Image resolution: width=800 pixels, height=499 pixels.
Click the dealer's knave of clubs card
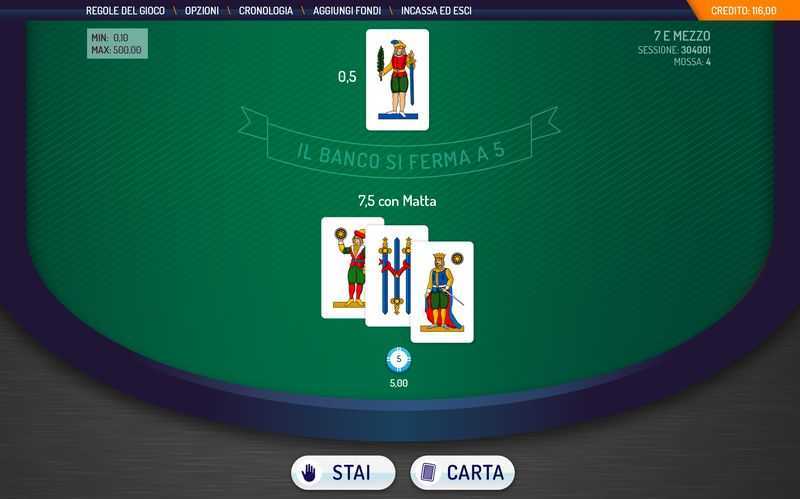click(397, 80)
